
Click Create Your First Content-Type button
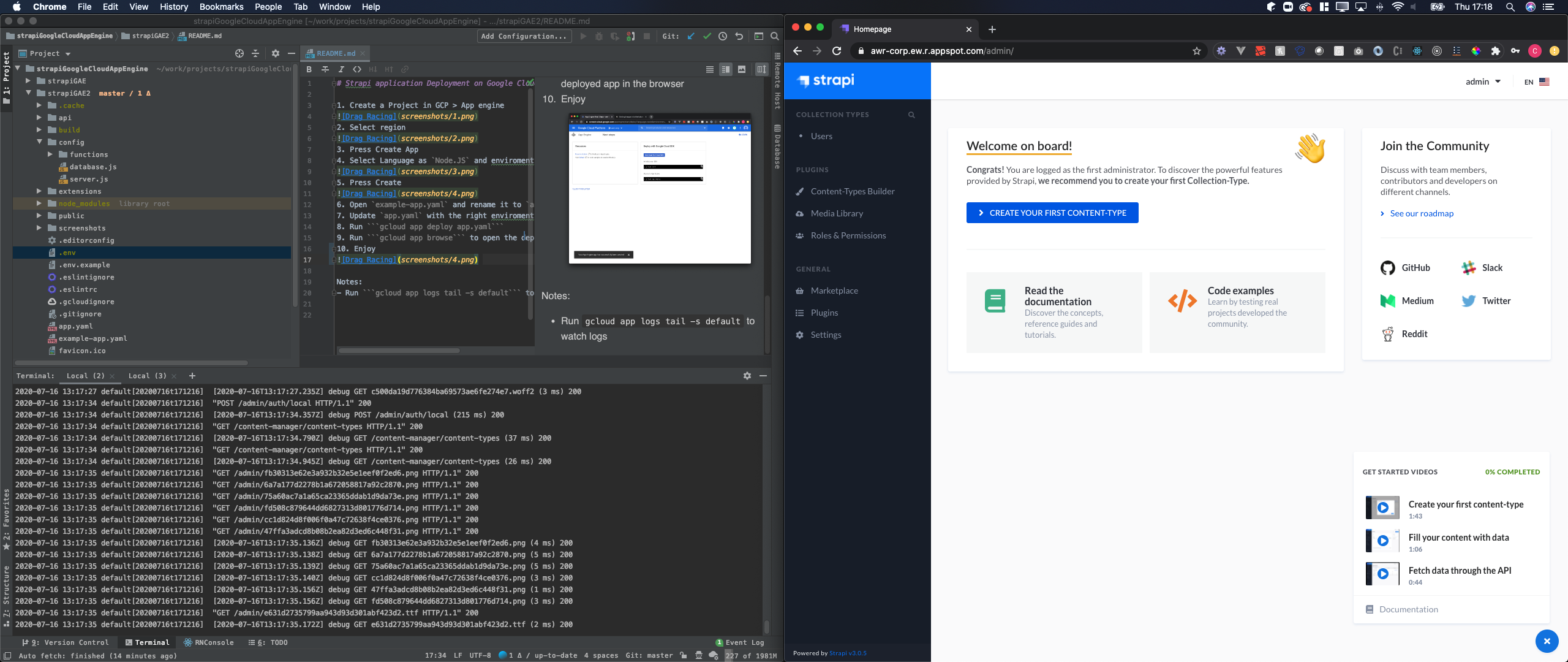point(1052,213)
